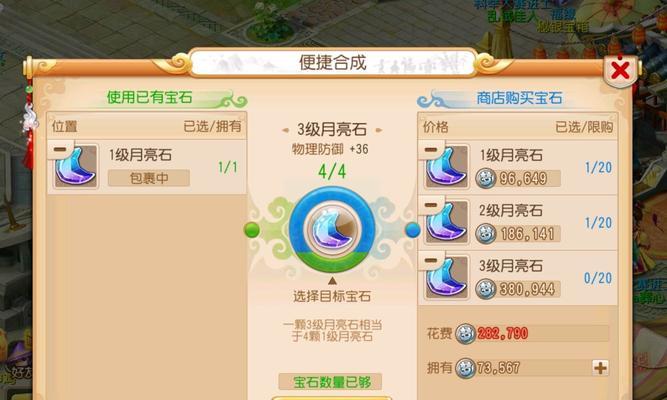The height and width of the screenshot is (400, 667).
Task: Select the shop 2级月亮石 gem icon
Action: (x=447, y=222)
